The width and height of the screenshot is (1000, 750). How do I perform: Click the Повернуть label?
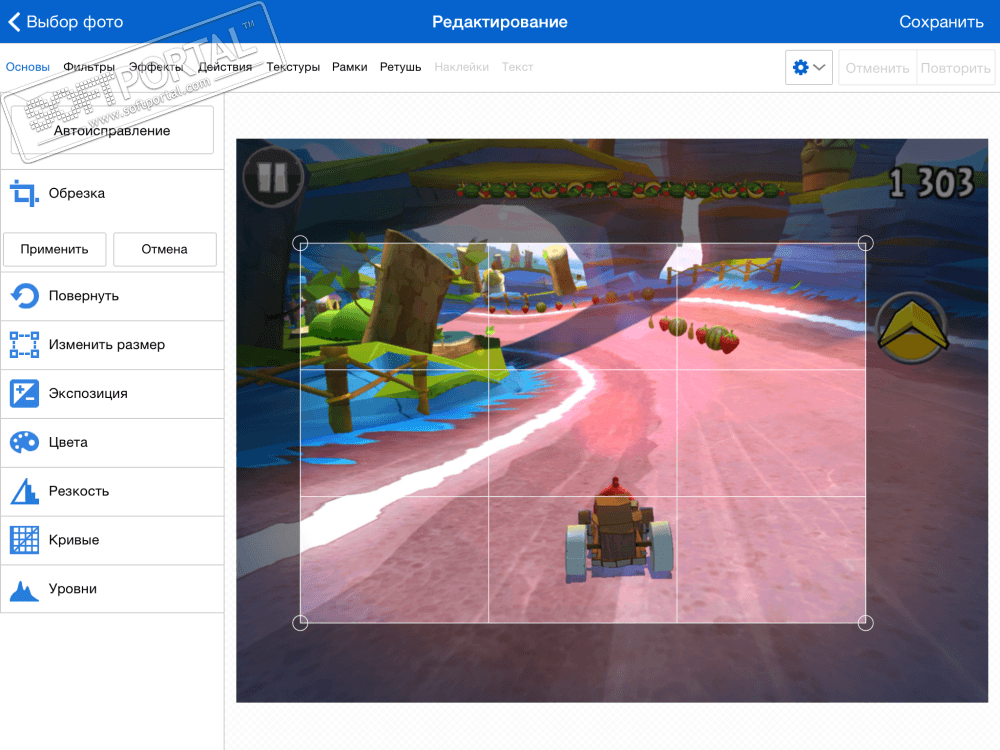coord(84,296)
